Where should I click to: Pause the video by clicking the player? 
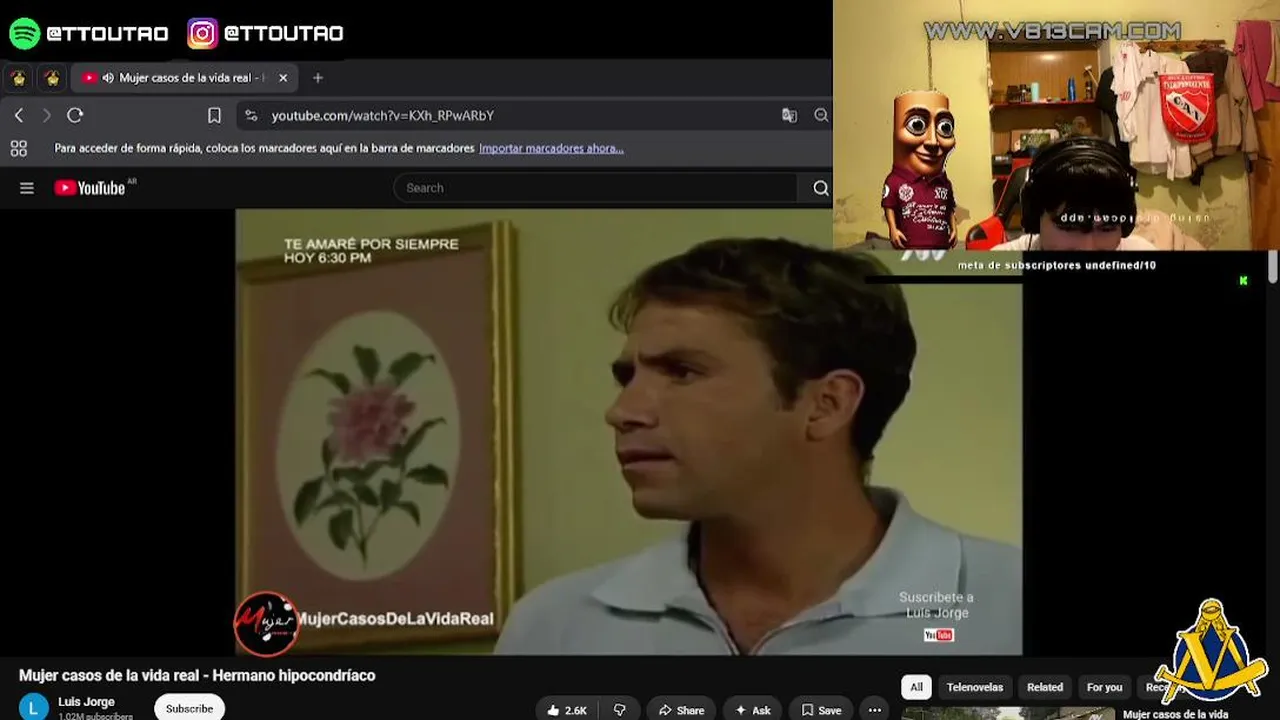coord(628,432)
